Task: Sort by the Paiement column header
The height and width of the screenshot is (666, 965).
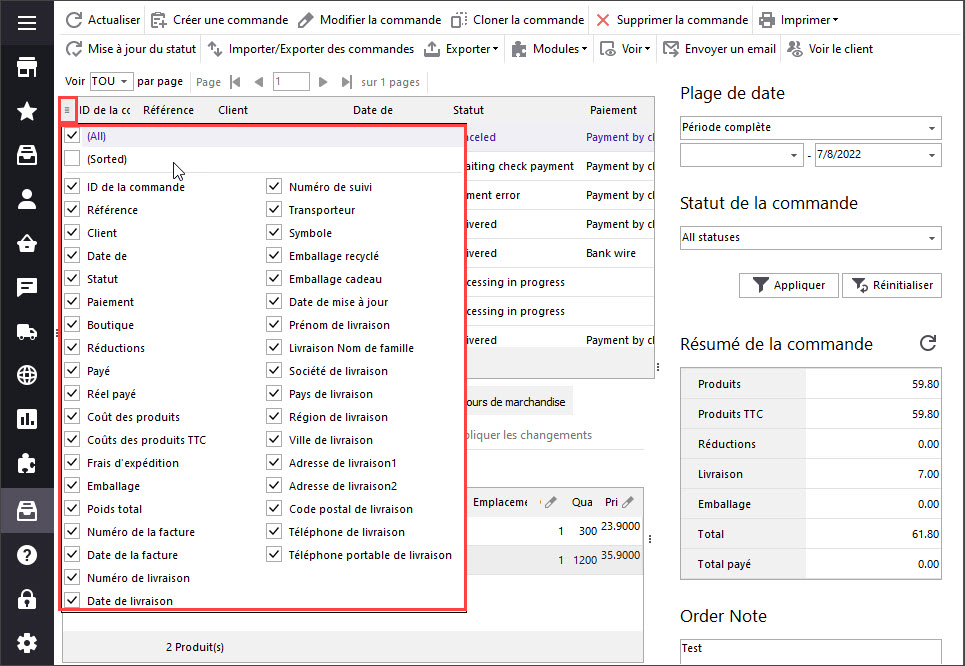Action: tap(613, 110)
